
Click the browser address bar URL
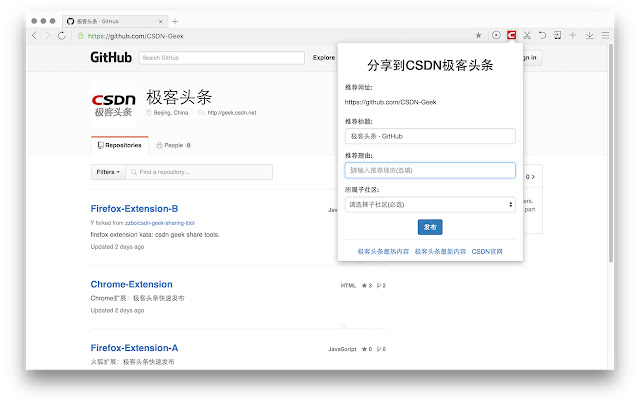(x=136, y=36)
